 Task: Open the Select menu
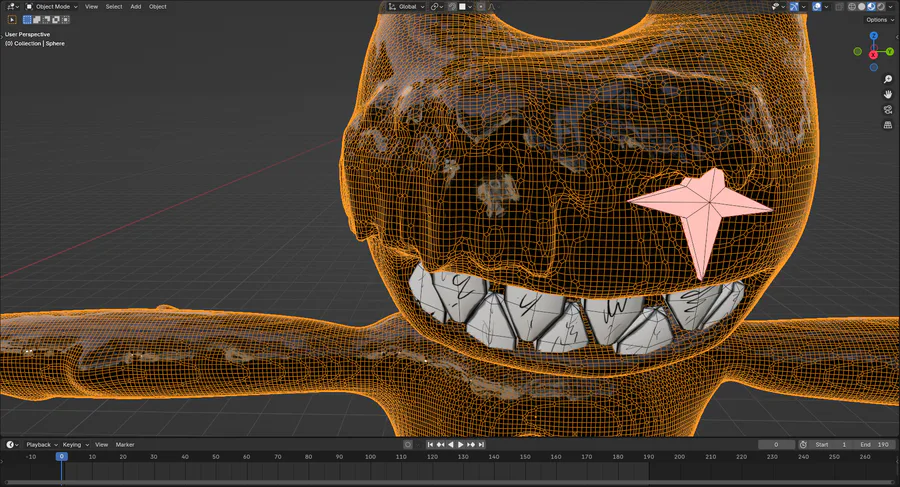tap(114, 6)
